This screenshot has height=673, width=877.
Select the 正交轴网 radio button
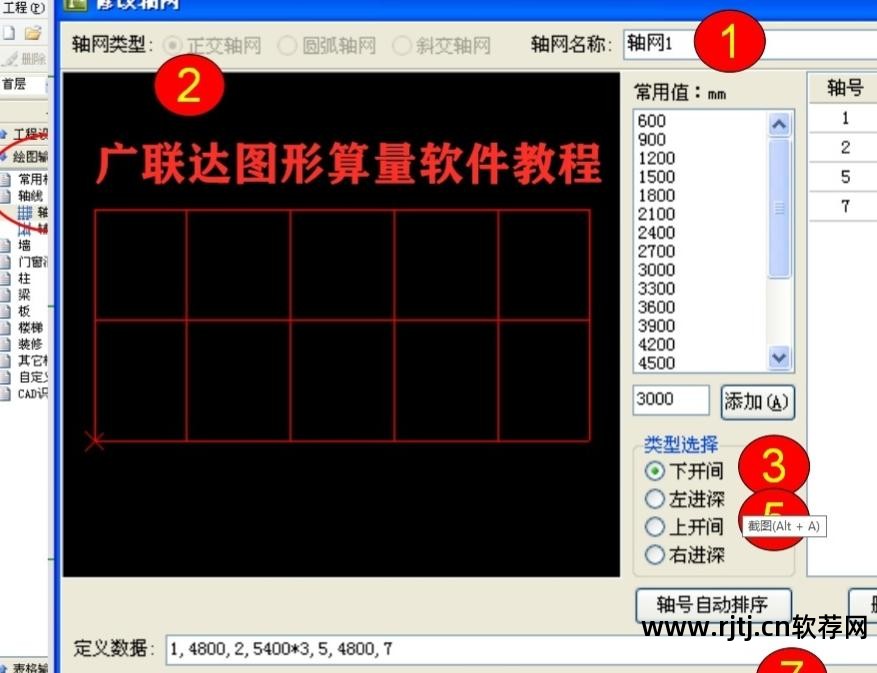[x=173, y=45]
